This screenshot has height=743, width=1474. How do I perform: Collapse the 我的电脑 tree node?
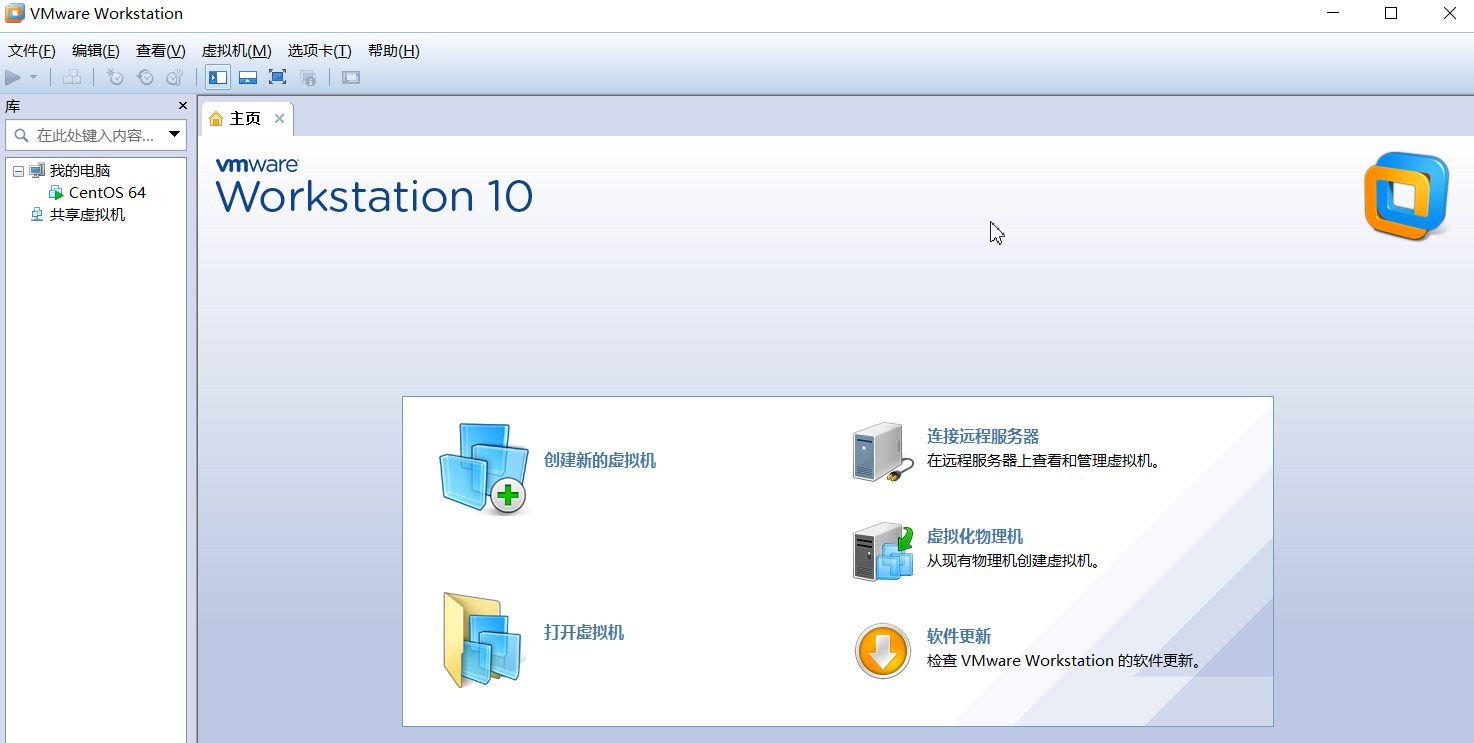pos(18,171)
